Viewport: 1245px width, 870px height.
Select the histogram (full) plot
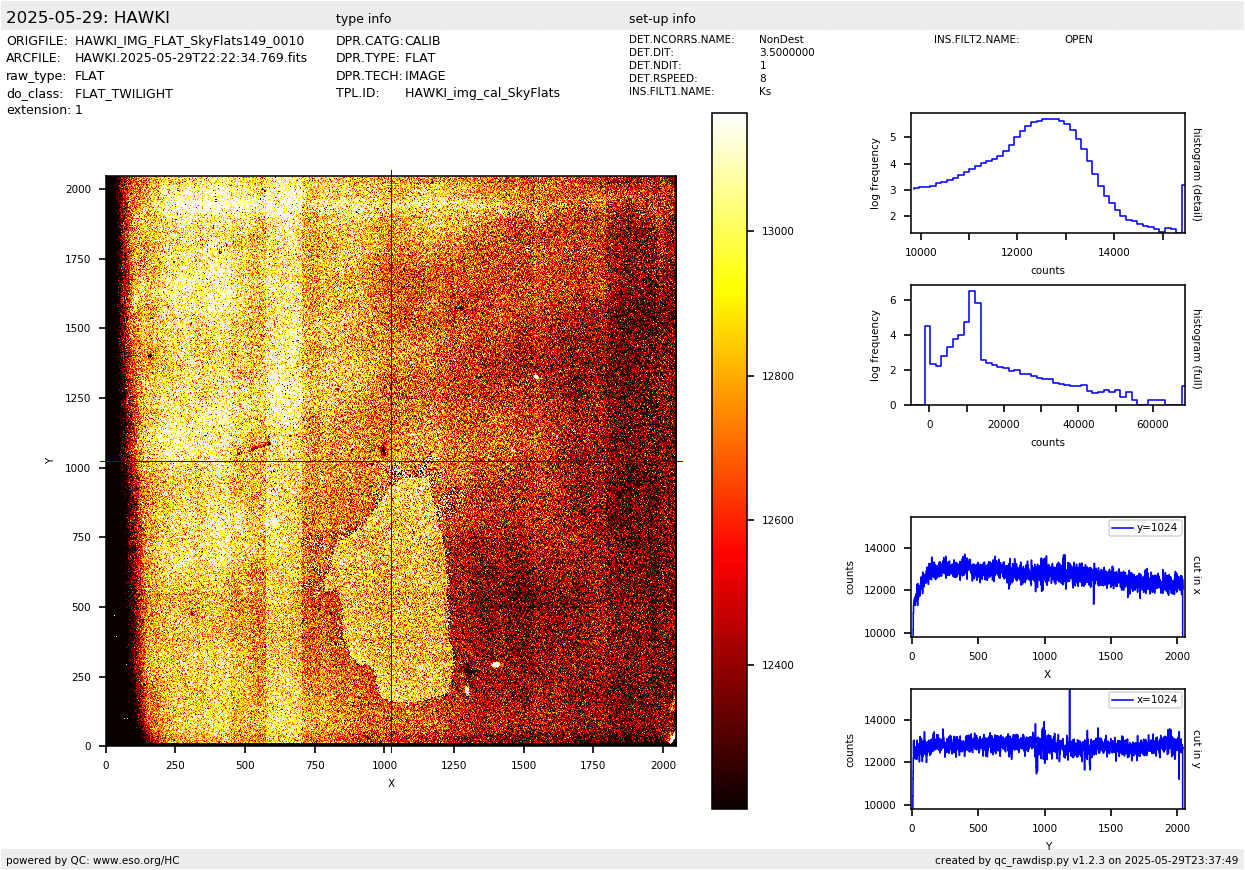1047,345
